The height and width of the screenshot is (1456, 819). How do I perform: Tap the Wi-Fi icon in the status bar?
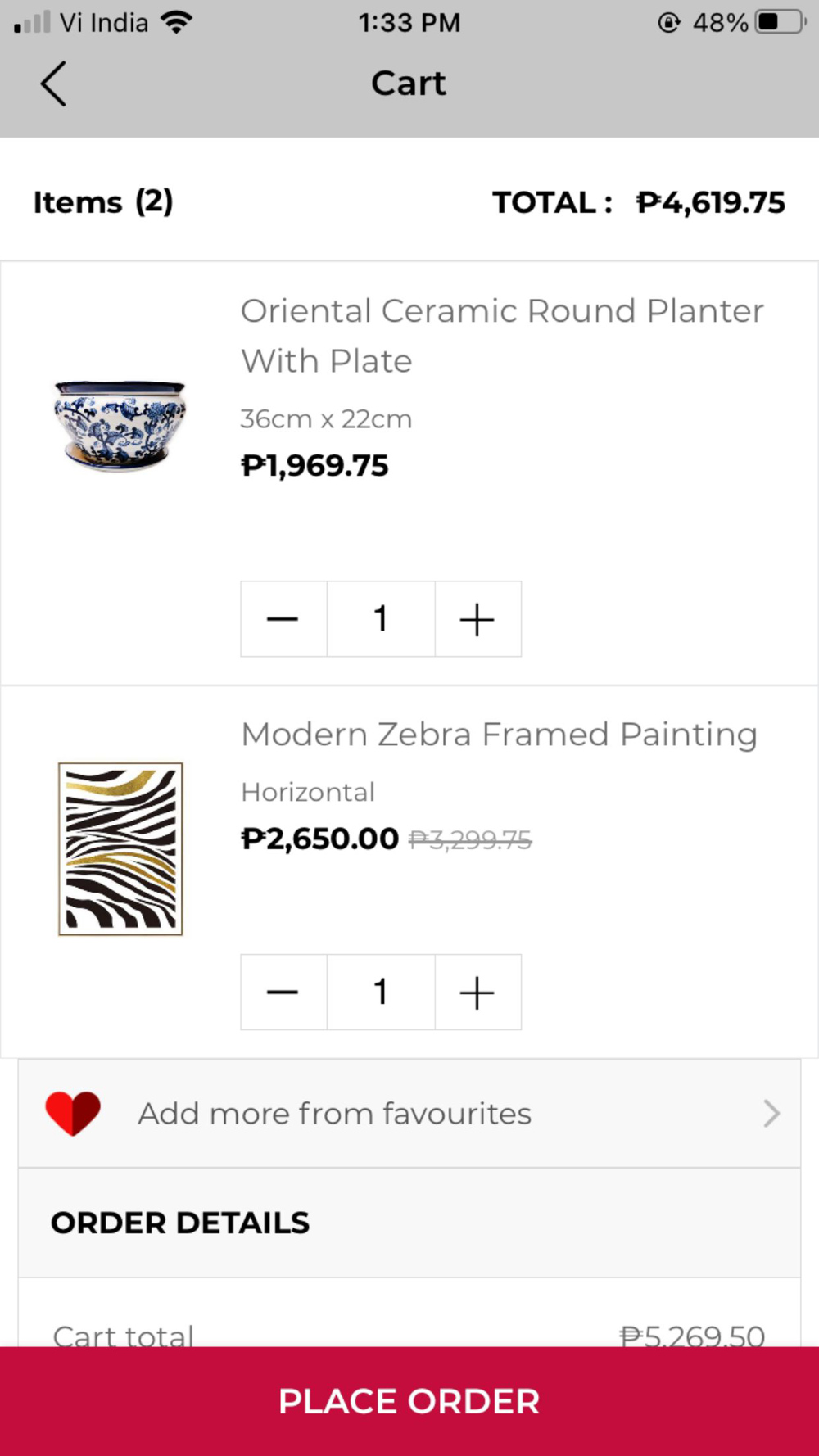176,22
